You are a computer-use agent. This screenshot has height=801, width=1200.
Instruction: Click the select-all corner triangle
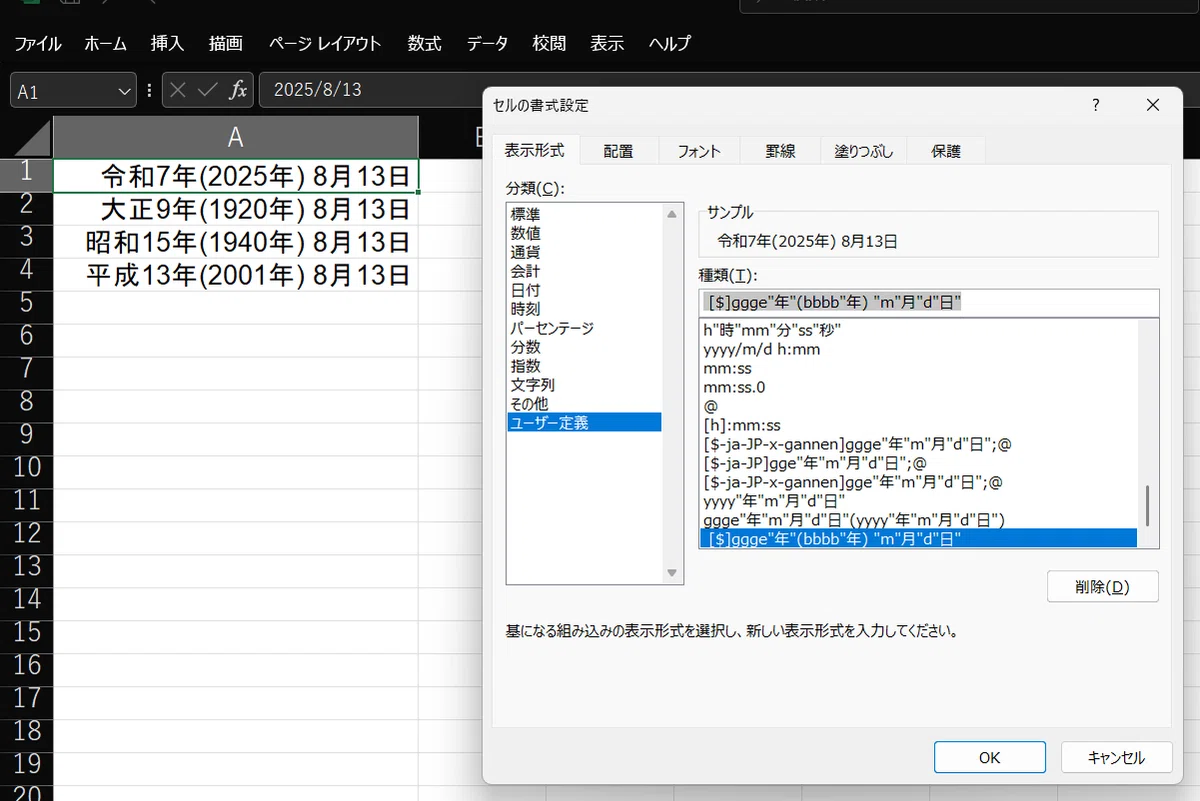click(x=31, y=138)
